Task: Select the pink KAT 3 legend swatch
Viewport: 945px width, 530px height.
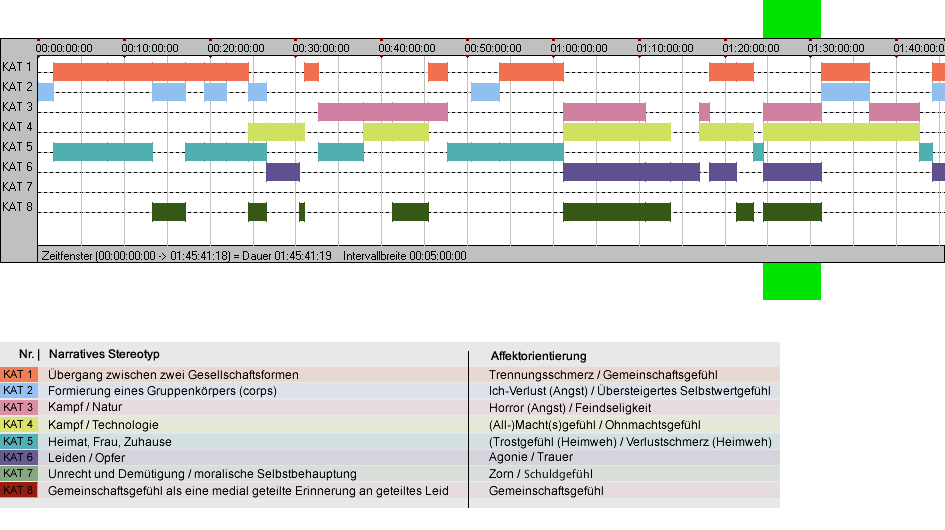Action: [19, 407]
